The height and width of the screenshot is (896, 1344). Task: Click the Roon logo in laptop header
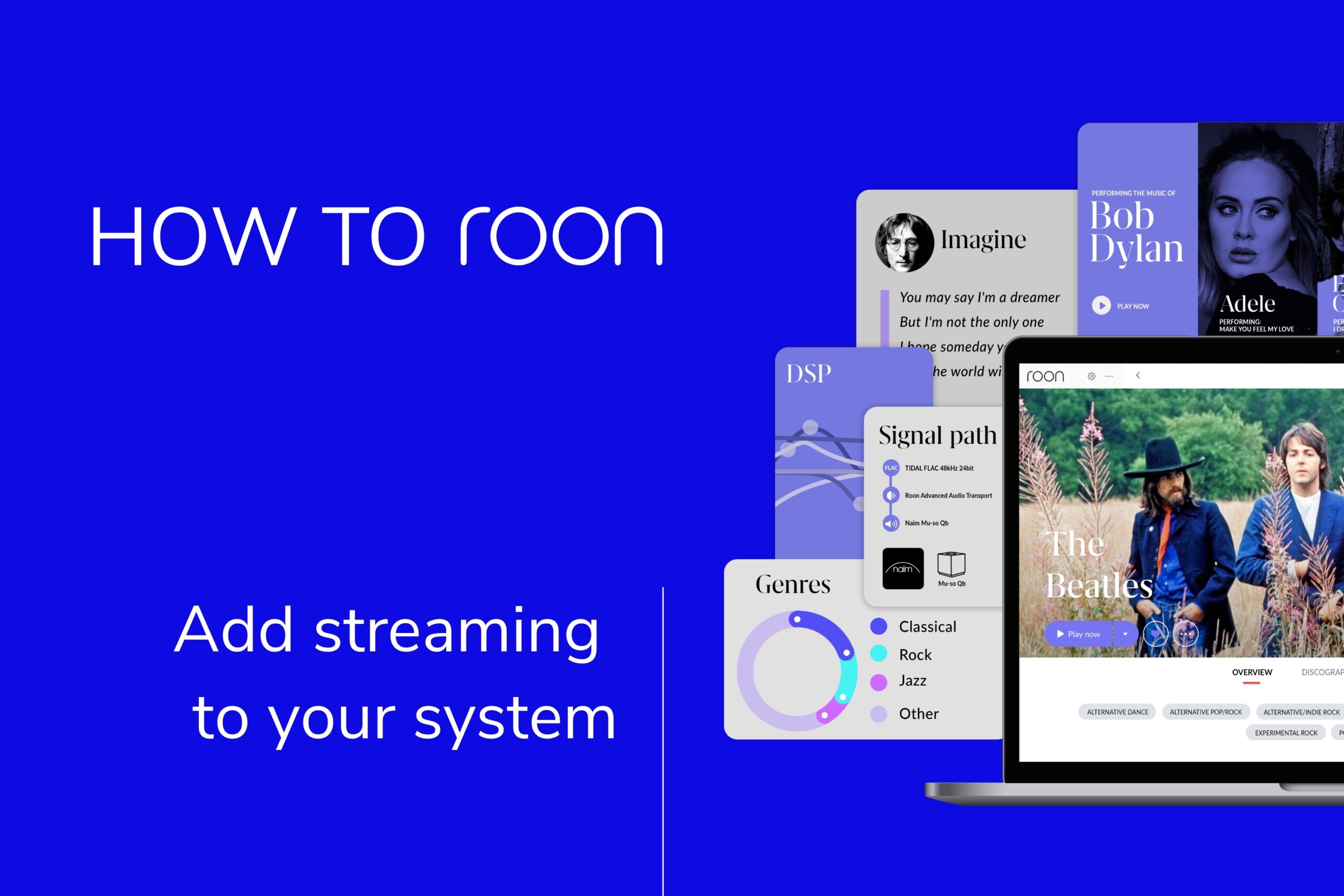[1045, 376]
